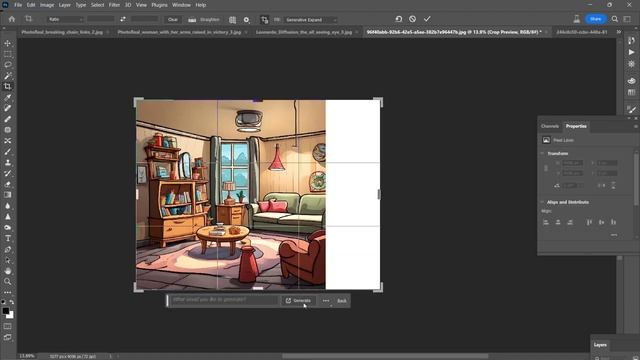Viewport: 640px width, 360px height.
Task: Toggle Delete Cropped Pixels option
Action: click(264, 20)
